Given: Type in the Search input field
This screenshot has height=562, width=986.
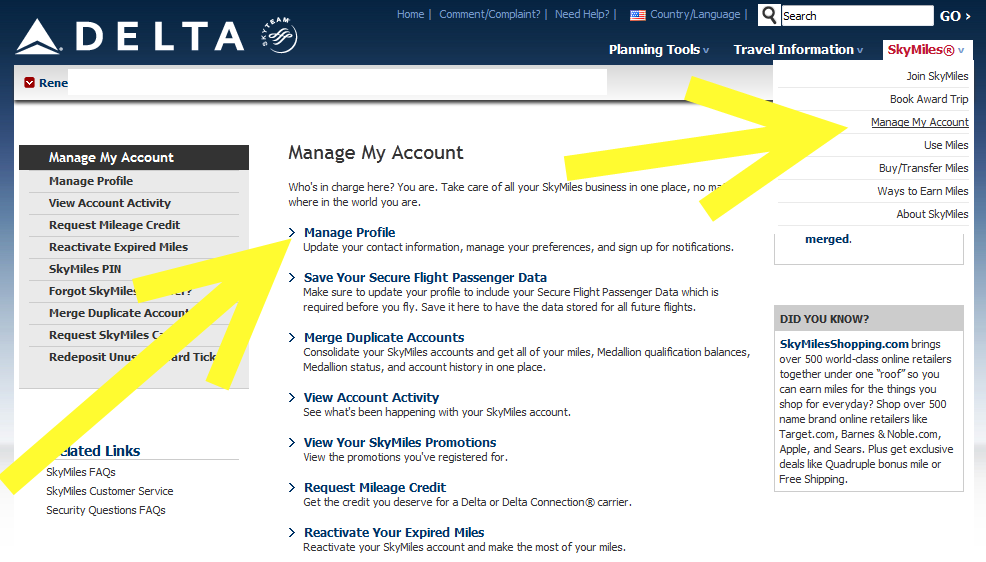Looking at the screenshot, I should coord(855,16).
